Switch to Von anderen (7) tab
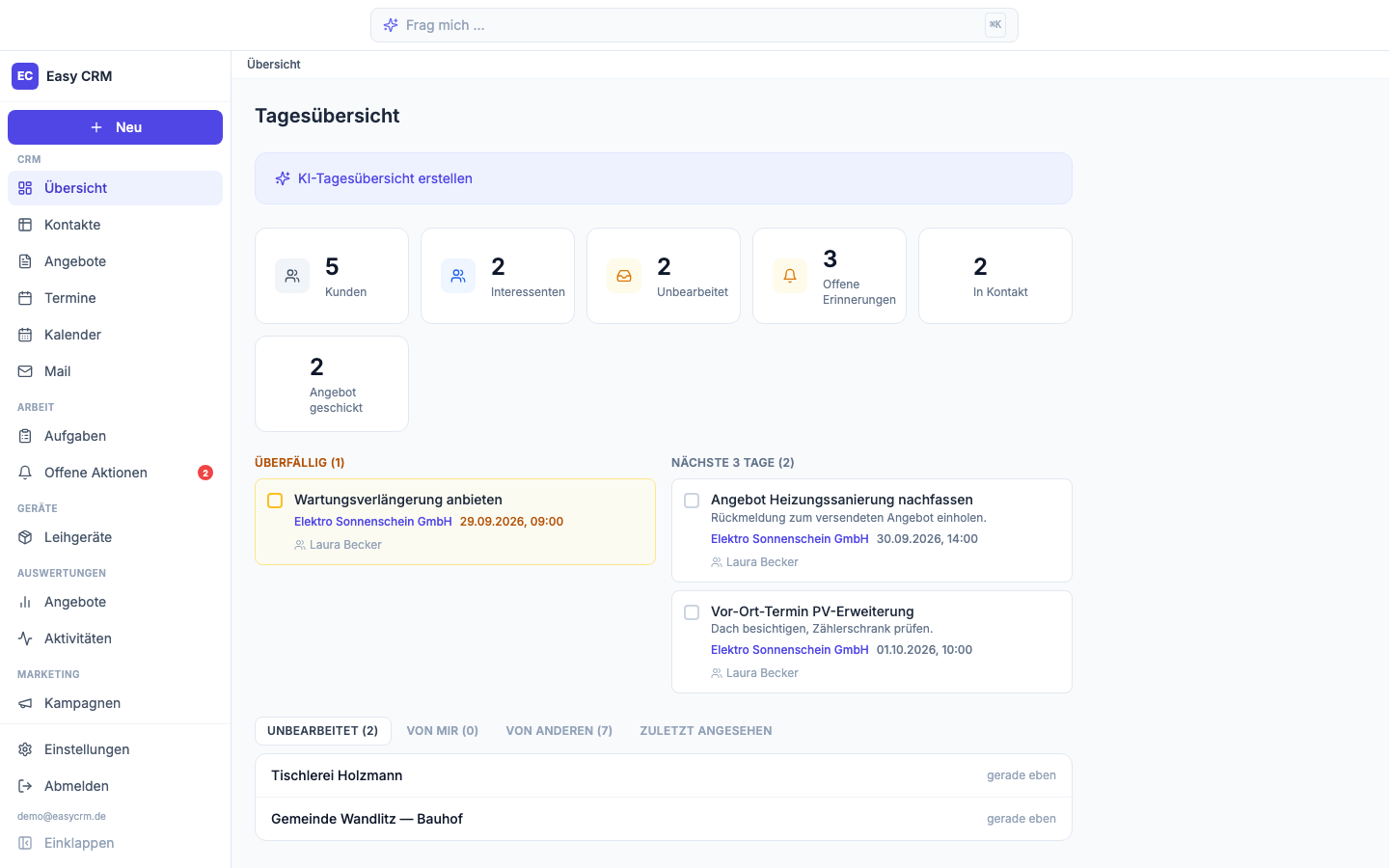Viewport: 1389px width, 868px height. pyautogui.click(x=559, y=731)
